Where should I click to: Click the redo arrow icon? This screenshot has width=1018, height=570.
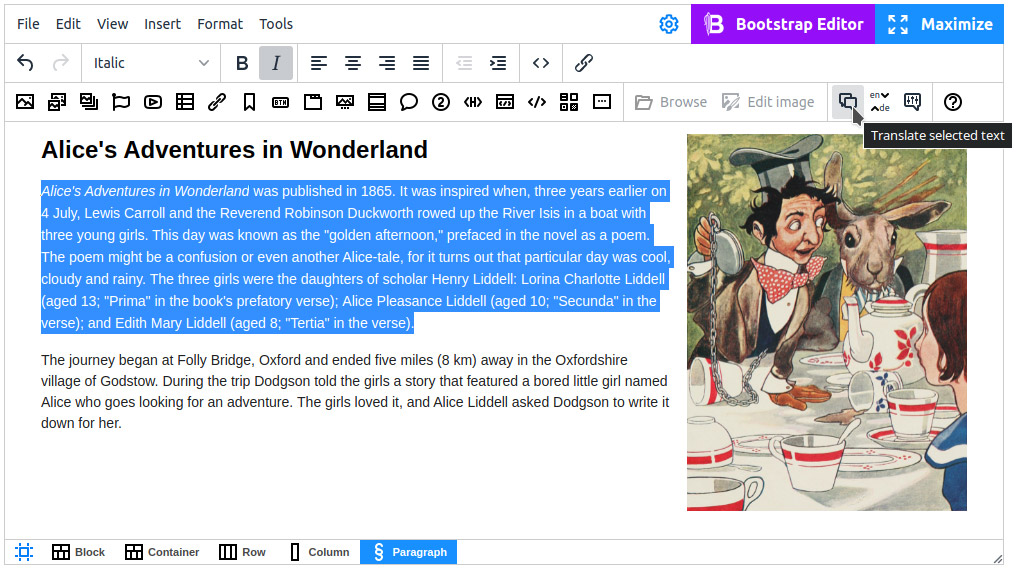(60, 63)
